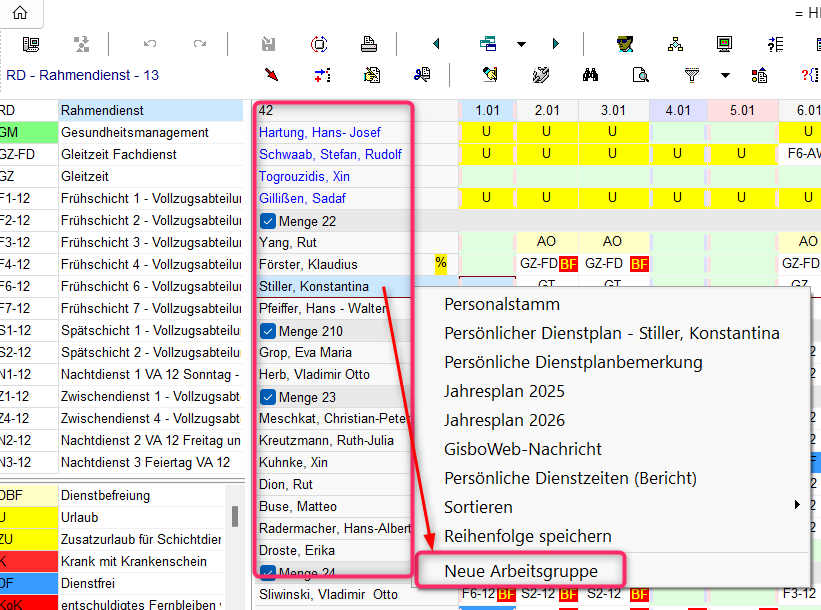The image size is (821, 610).
Task: Toggle the Menge 22 checkbox
Action: (268, 221)
